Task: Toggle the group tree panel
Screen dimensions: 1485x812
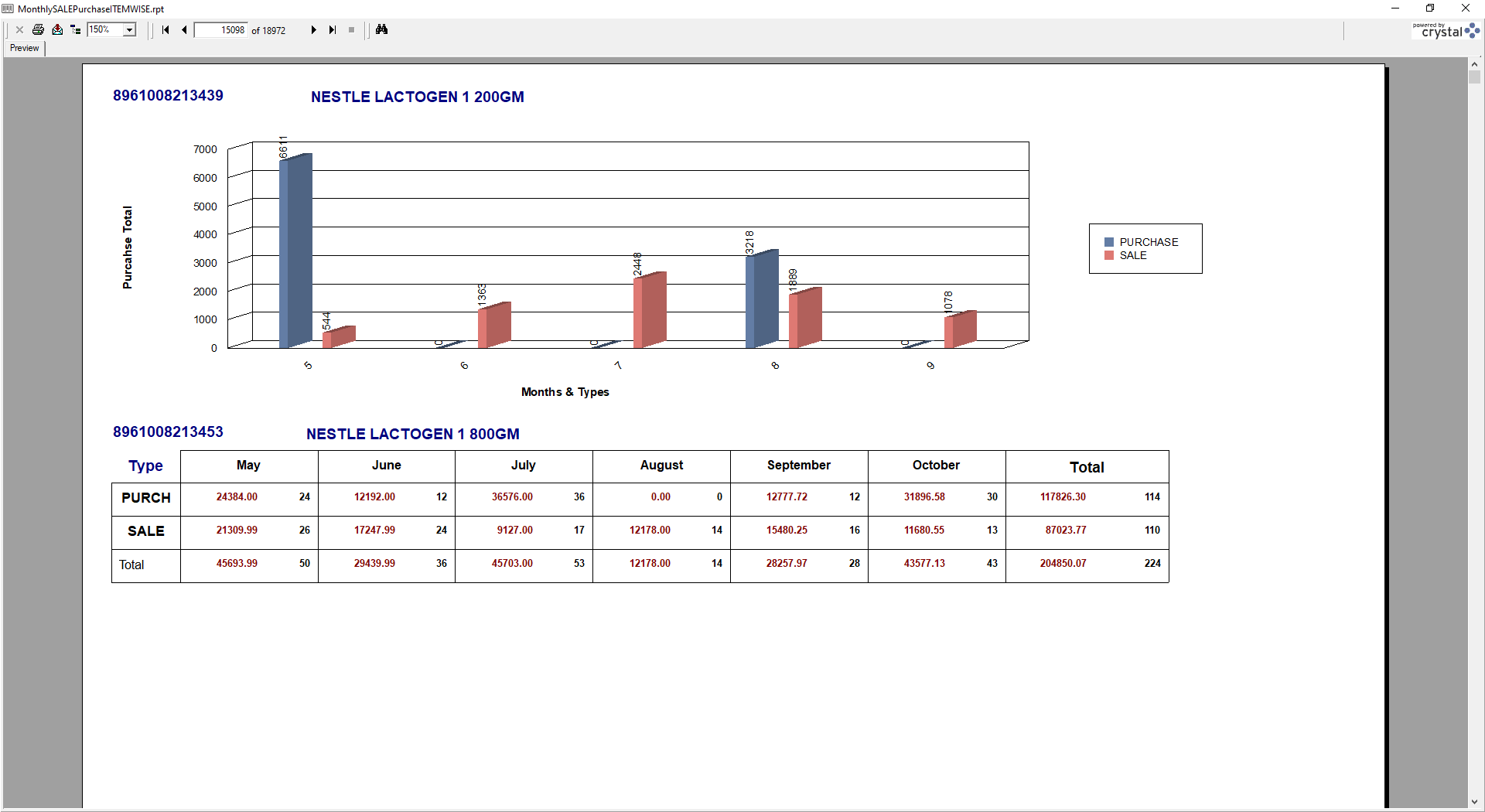Action: point(76,30)
